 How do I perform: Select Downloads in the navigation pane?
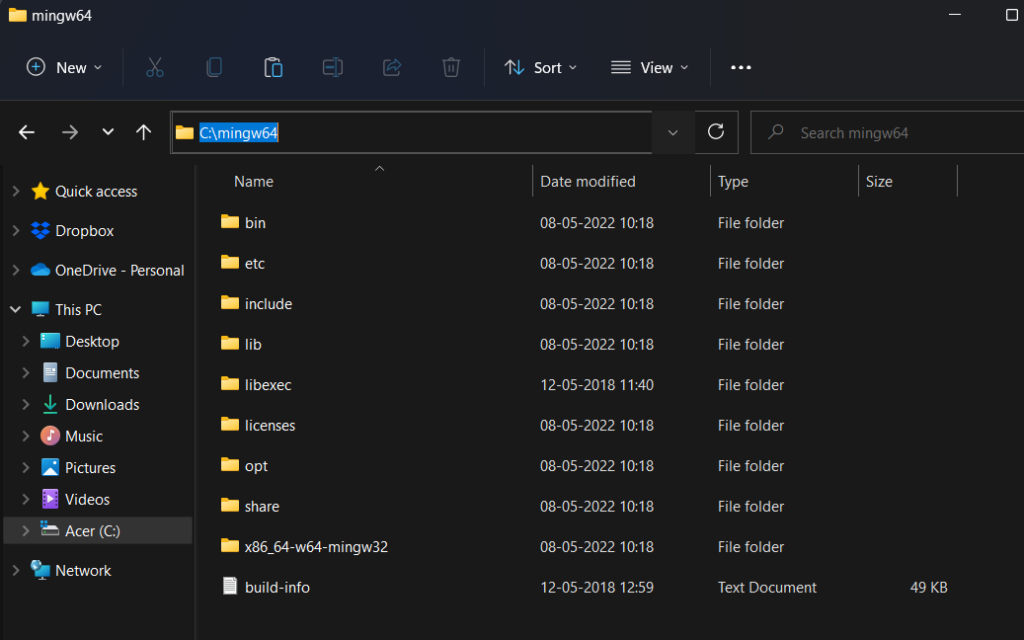(102, 405)
